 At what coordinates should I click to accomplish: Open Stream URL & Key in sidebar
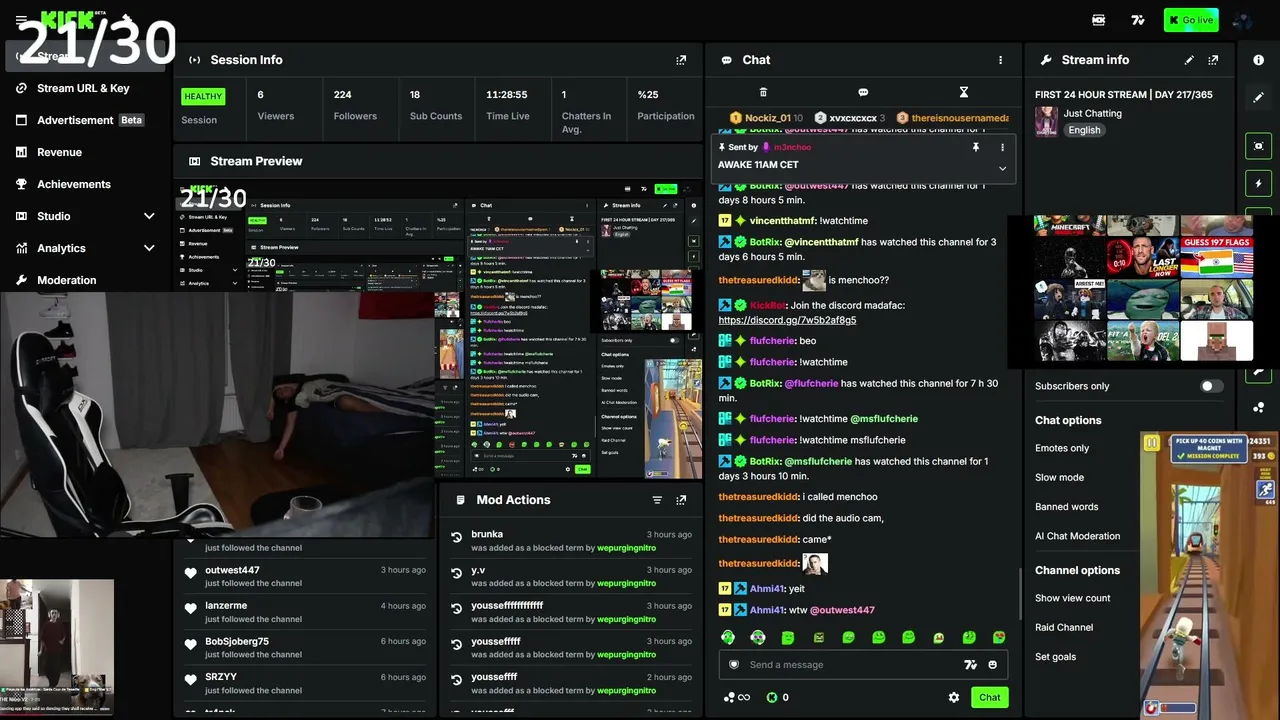(83, 88)
